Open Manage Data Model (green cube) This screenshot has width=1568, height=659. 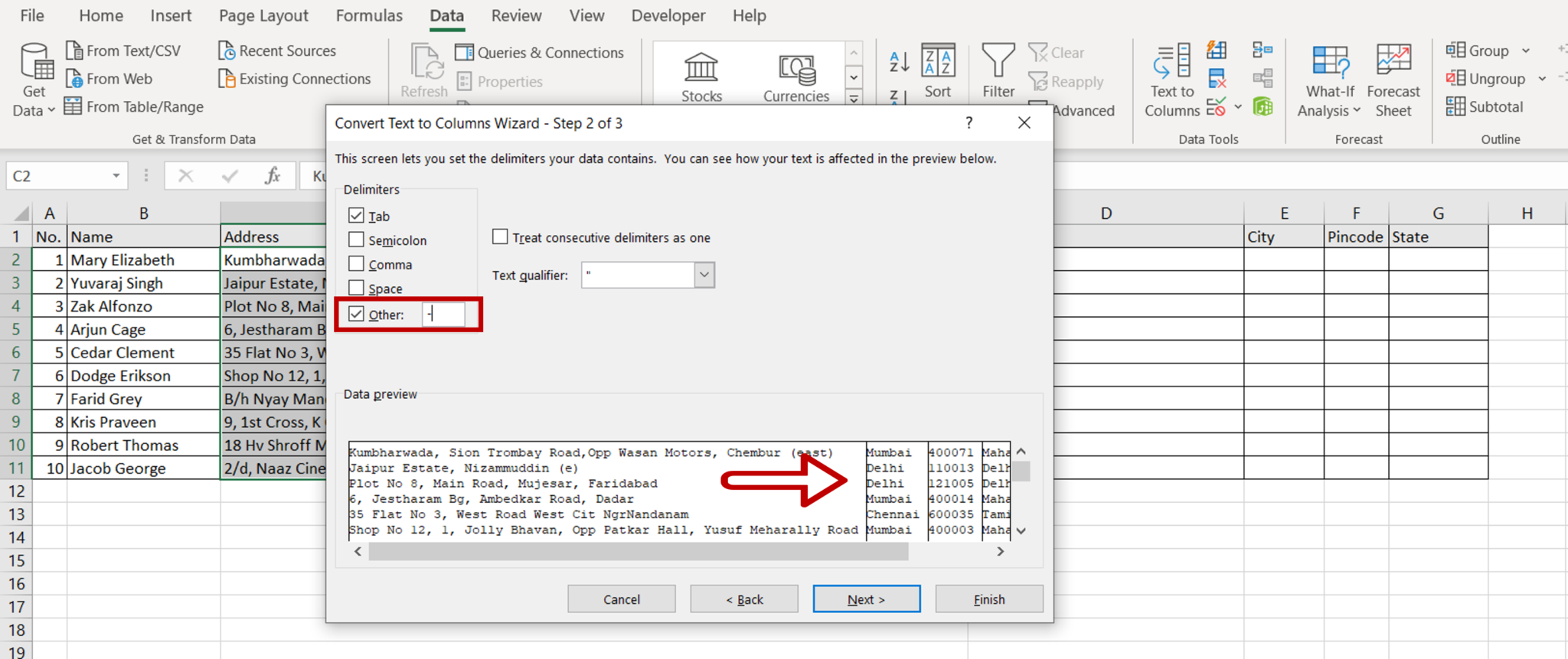1263,106
